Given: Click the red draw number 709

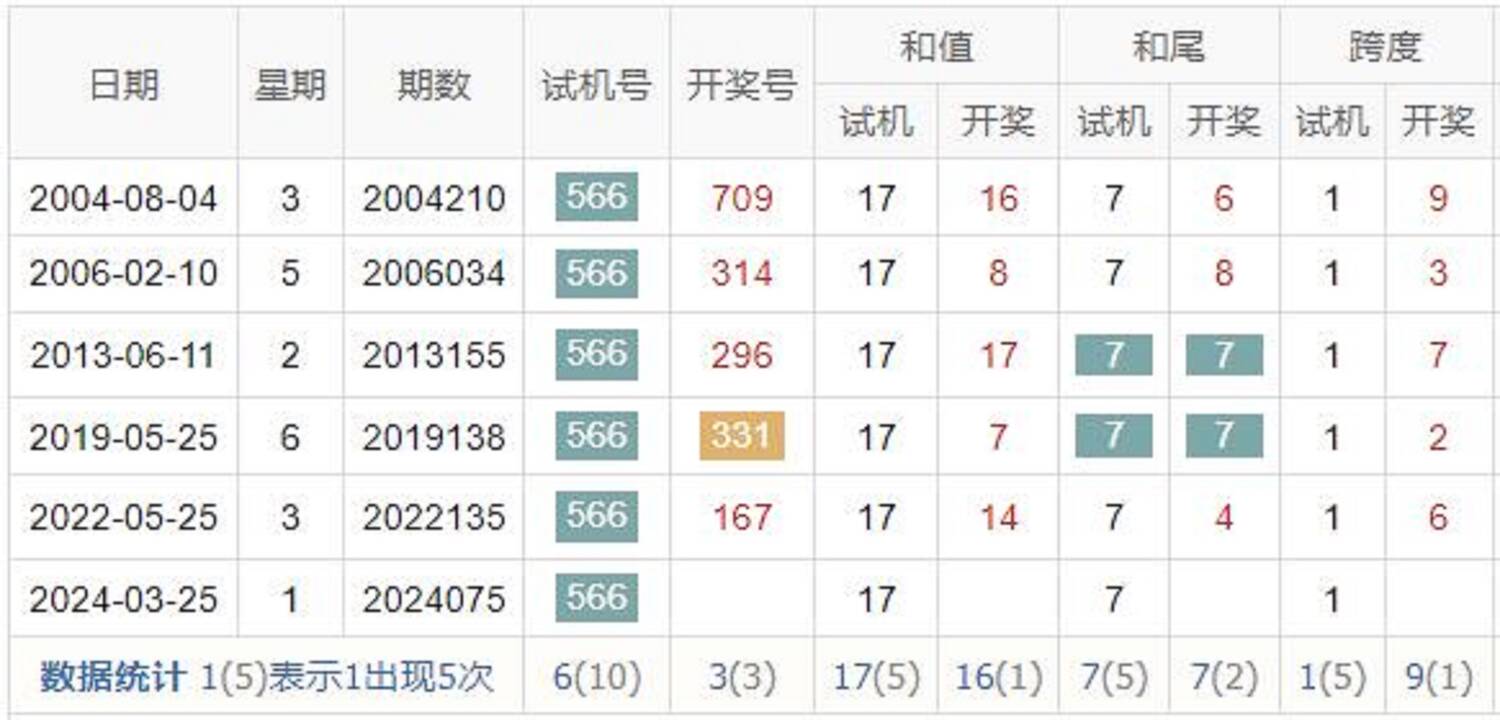Looking at the screenshot, I should coord(741,198).
